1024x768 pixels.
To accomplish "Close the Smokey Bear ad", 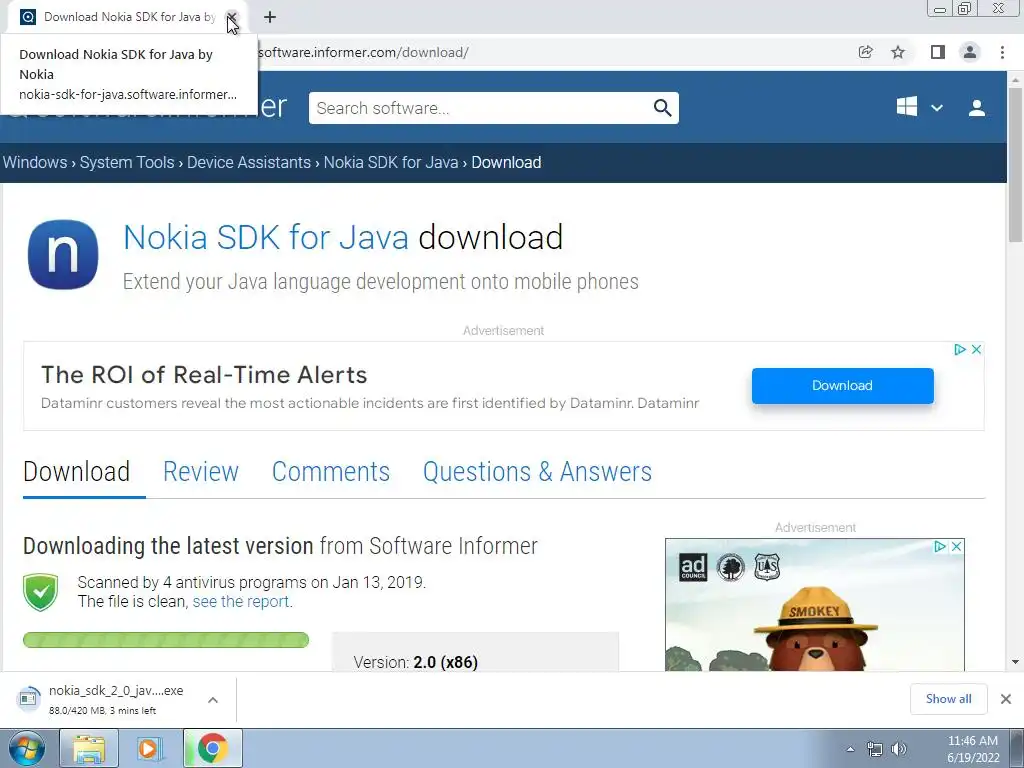I will 956,547.
